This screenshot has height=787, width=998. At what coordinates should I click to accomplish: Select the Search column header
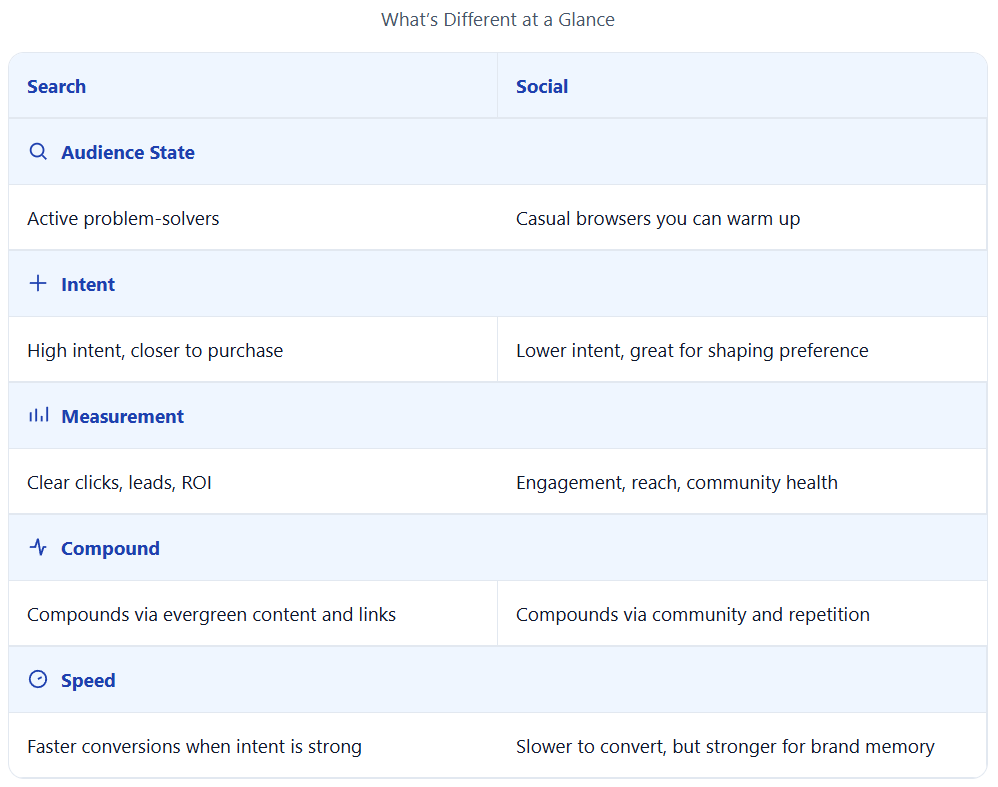tap(56, 87)
